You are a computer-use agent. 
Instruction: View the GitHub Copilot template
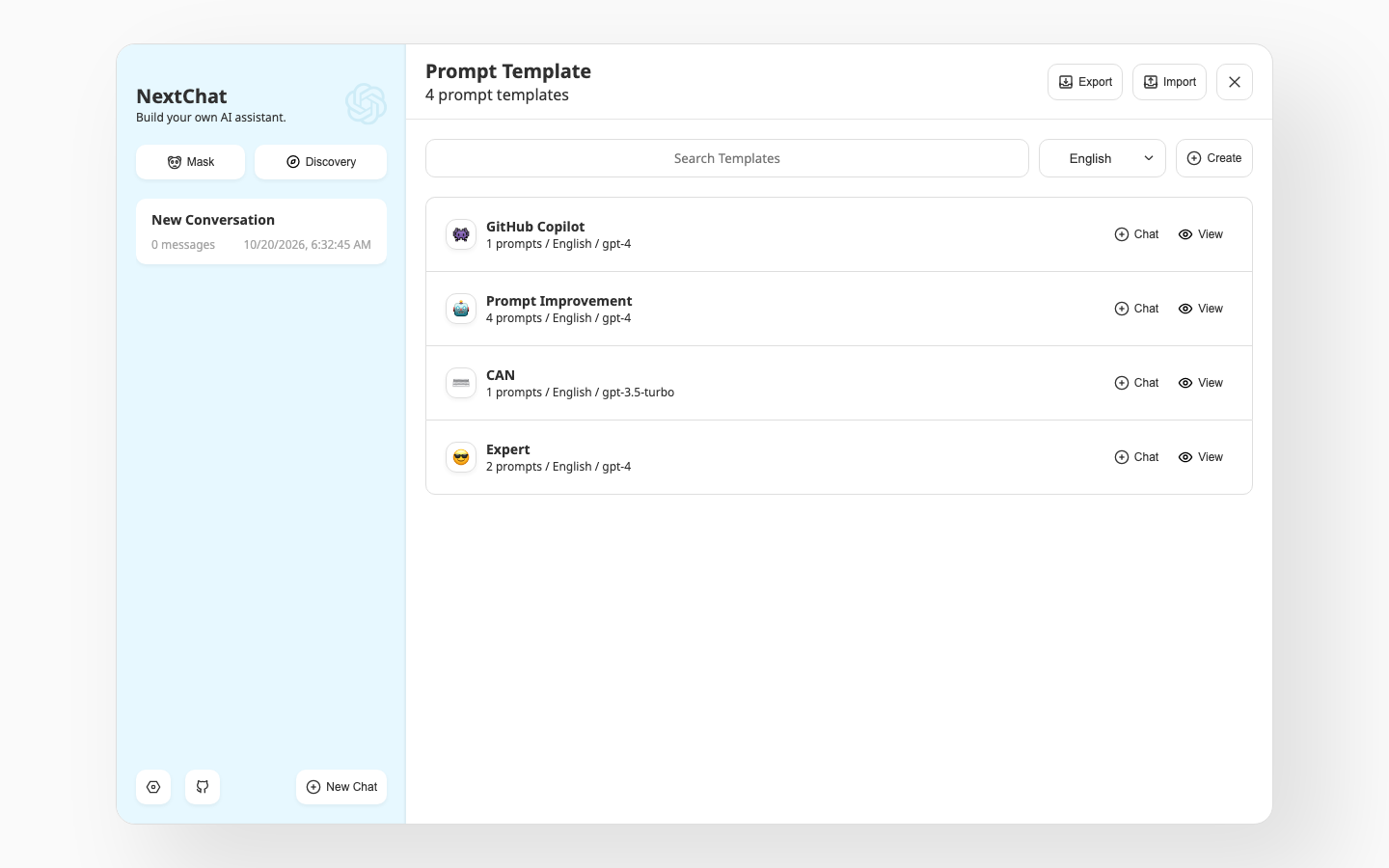click(x=1201, y=234)
